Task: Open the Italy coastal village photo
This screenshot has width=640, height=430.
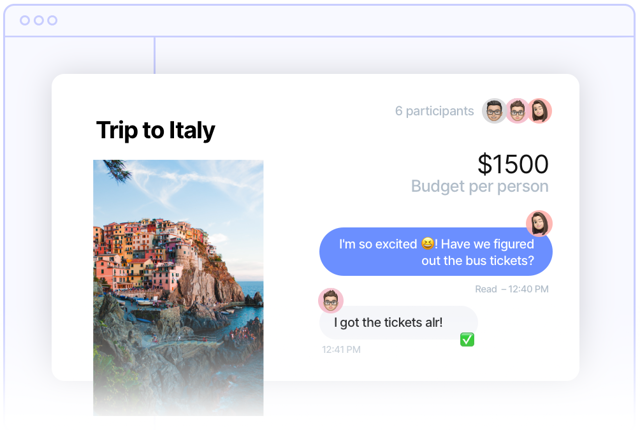Action: click(x=178, y=288)
